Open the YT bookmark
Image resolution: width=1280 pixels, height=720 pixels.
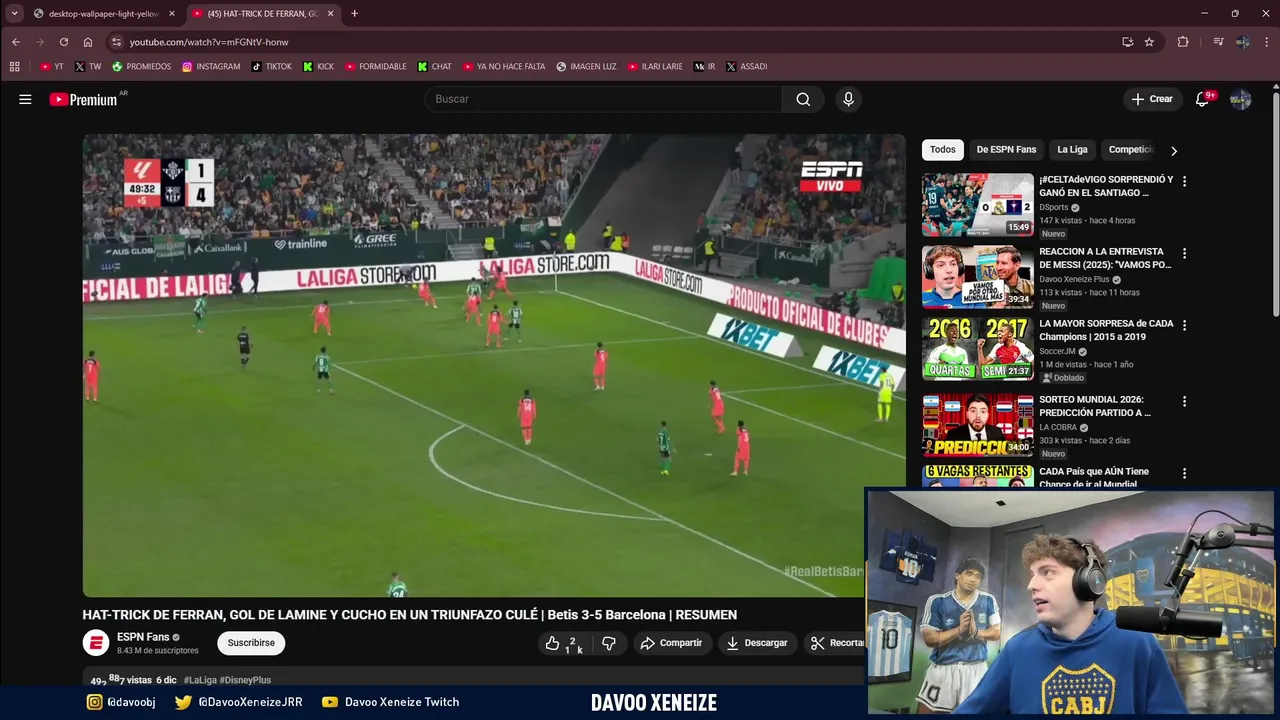pyautogui.click(x=52, y=67)
